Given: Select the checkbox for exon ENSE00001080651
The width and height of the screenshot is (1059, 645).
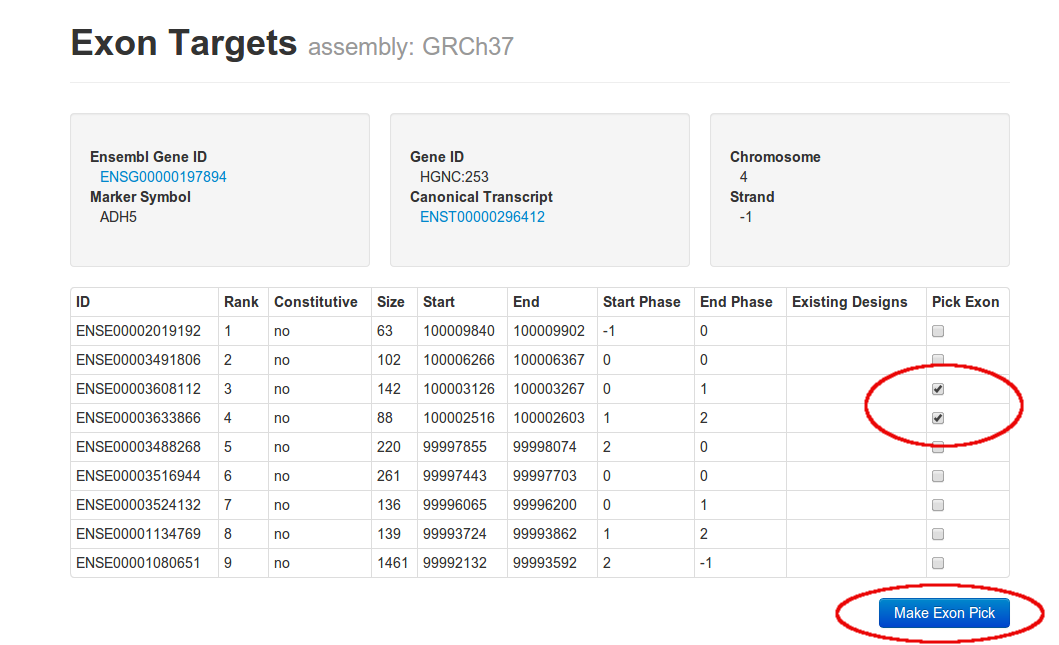Looking at the screenshot, I should [x=938, y=563].
